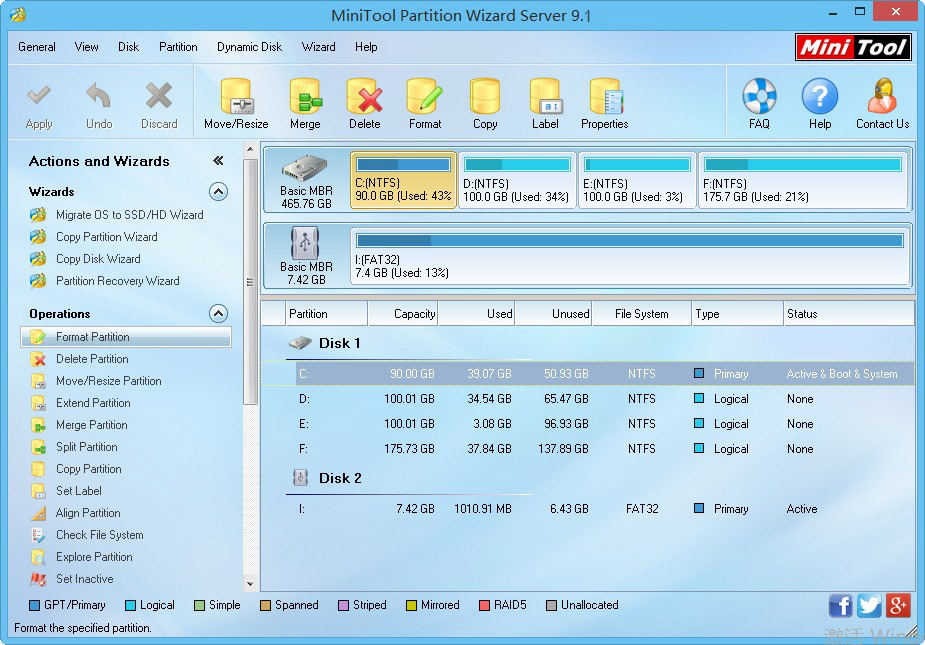This screenshot has height=645, width=925.
Task: Collapse the Operations section
Action: [x=218, y=313]
